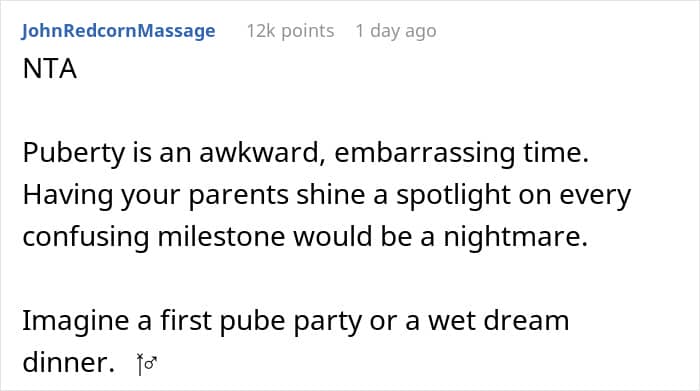The image size is (700, 391).
Task: Click the words wet dream
Action: 499,321
